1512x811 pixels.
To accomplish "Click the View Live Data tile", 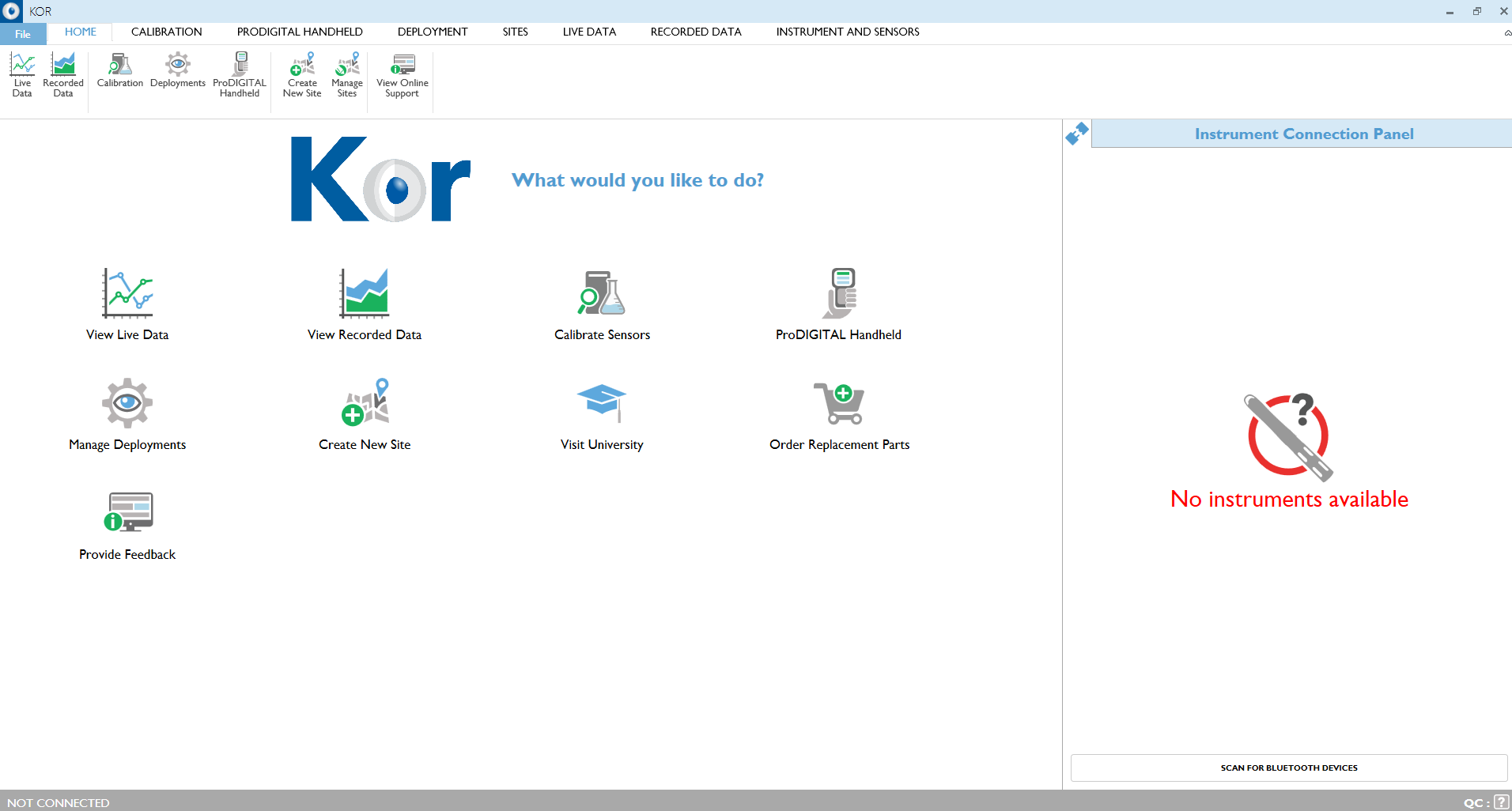I will click(x=127, y=304).
